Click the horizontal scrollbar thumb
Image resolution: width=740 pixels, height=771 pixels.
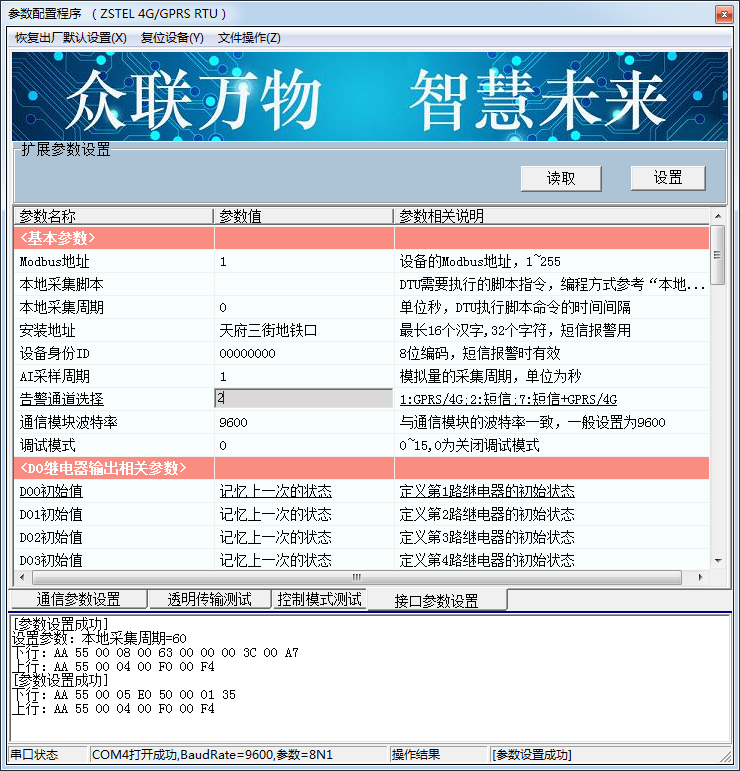357,577
